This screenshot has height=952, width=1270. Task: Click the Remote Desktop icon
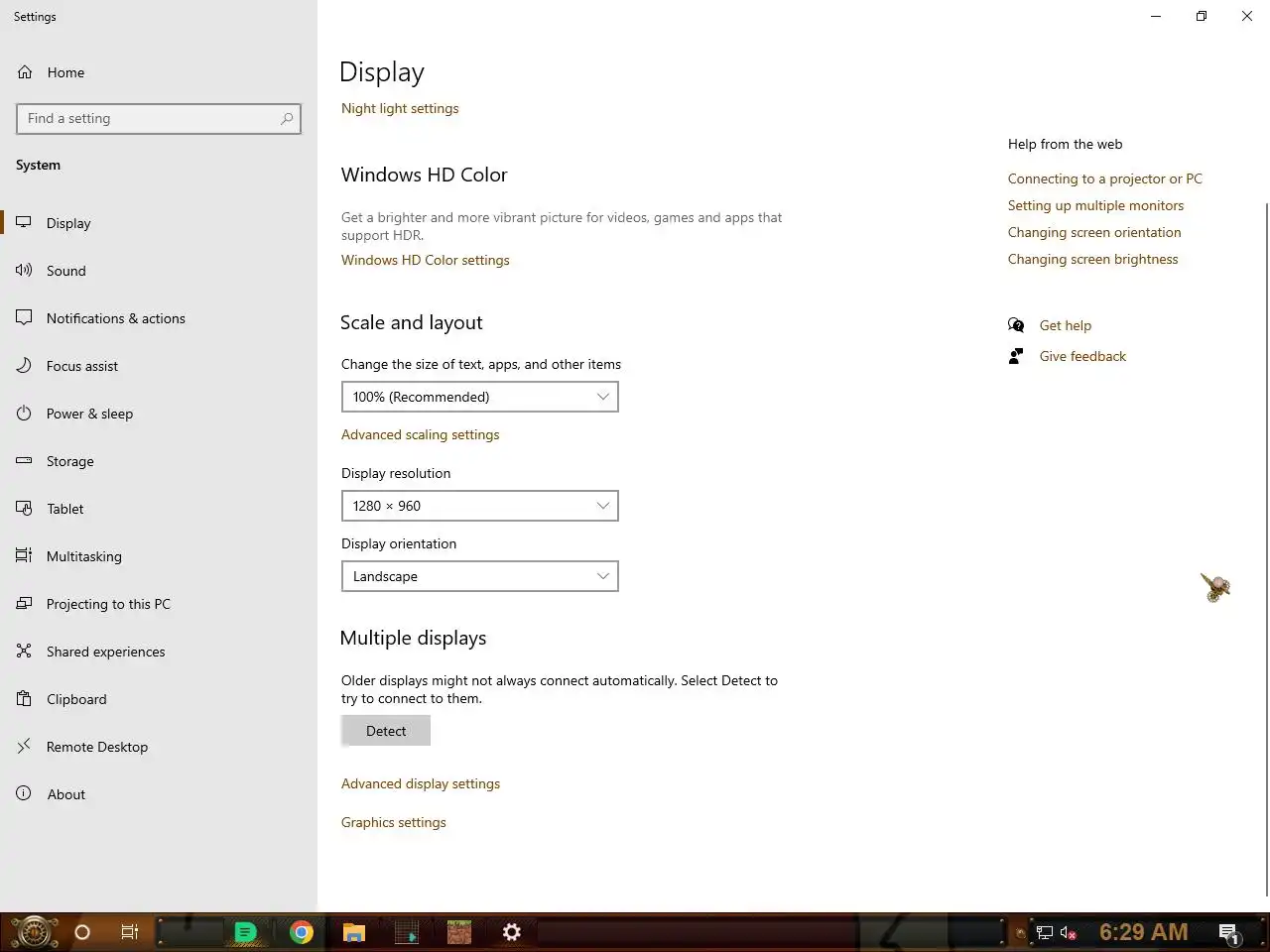[24, 747]
